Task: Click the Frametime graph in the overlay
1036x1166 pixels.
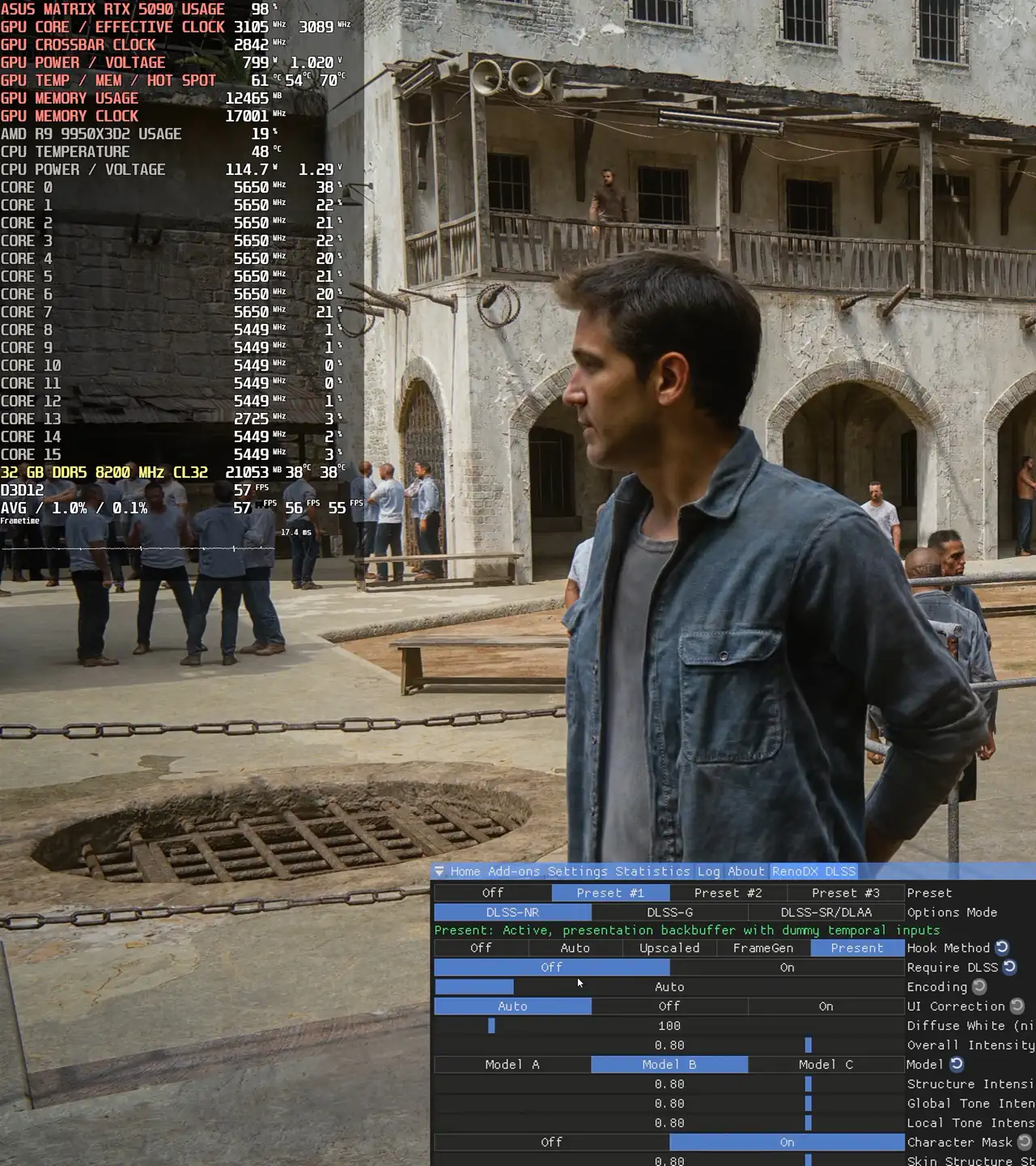Action: pos(138,548)
